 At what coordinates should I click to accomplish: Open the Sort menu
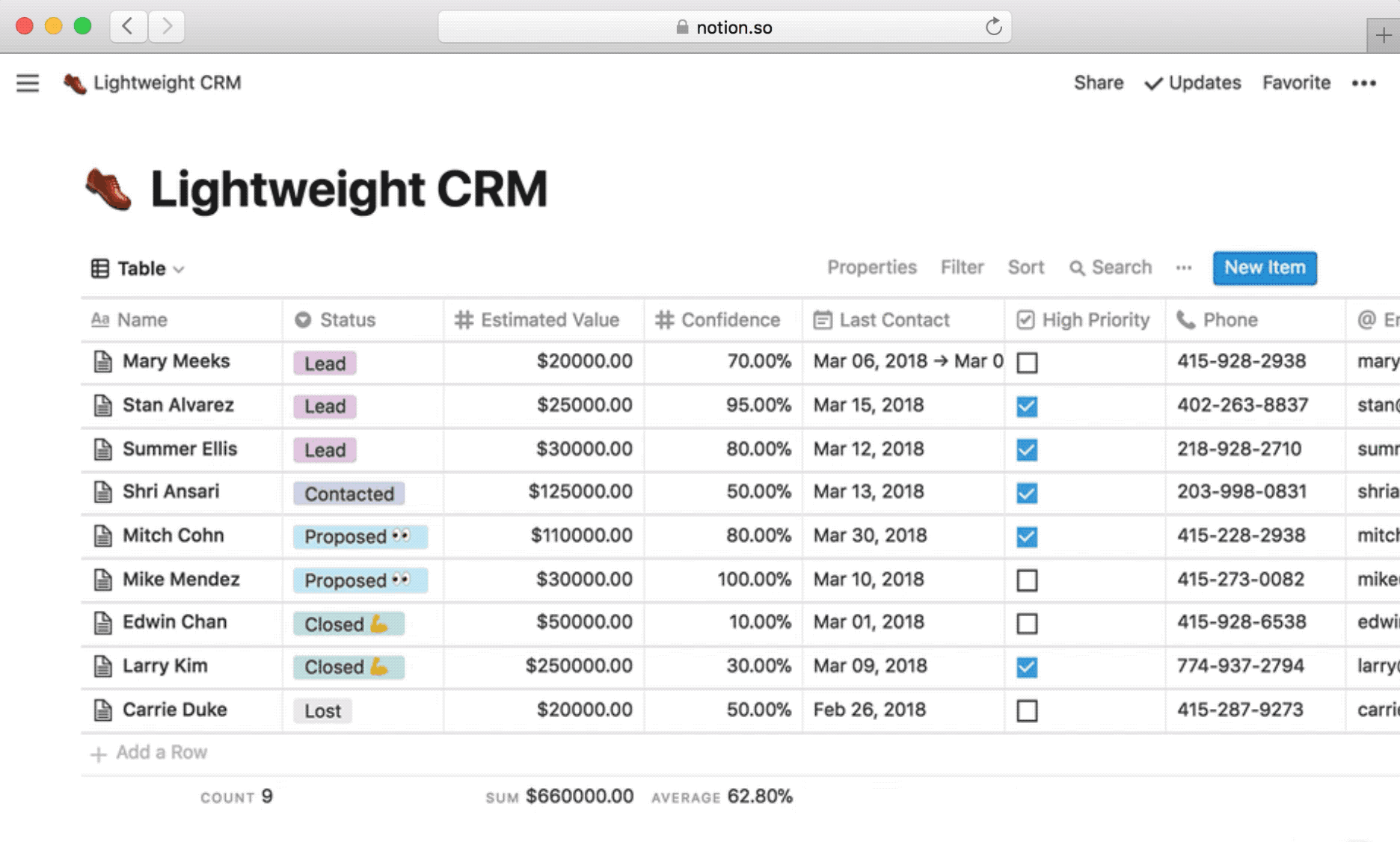(1025, 268)
